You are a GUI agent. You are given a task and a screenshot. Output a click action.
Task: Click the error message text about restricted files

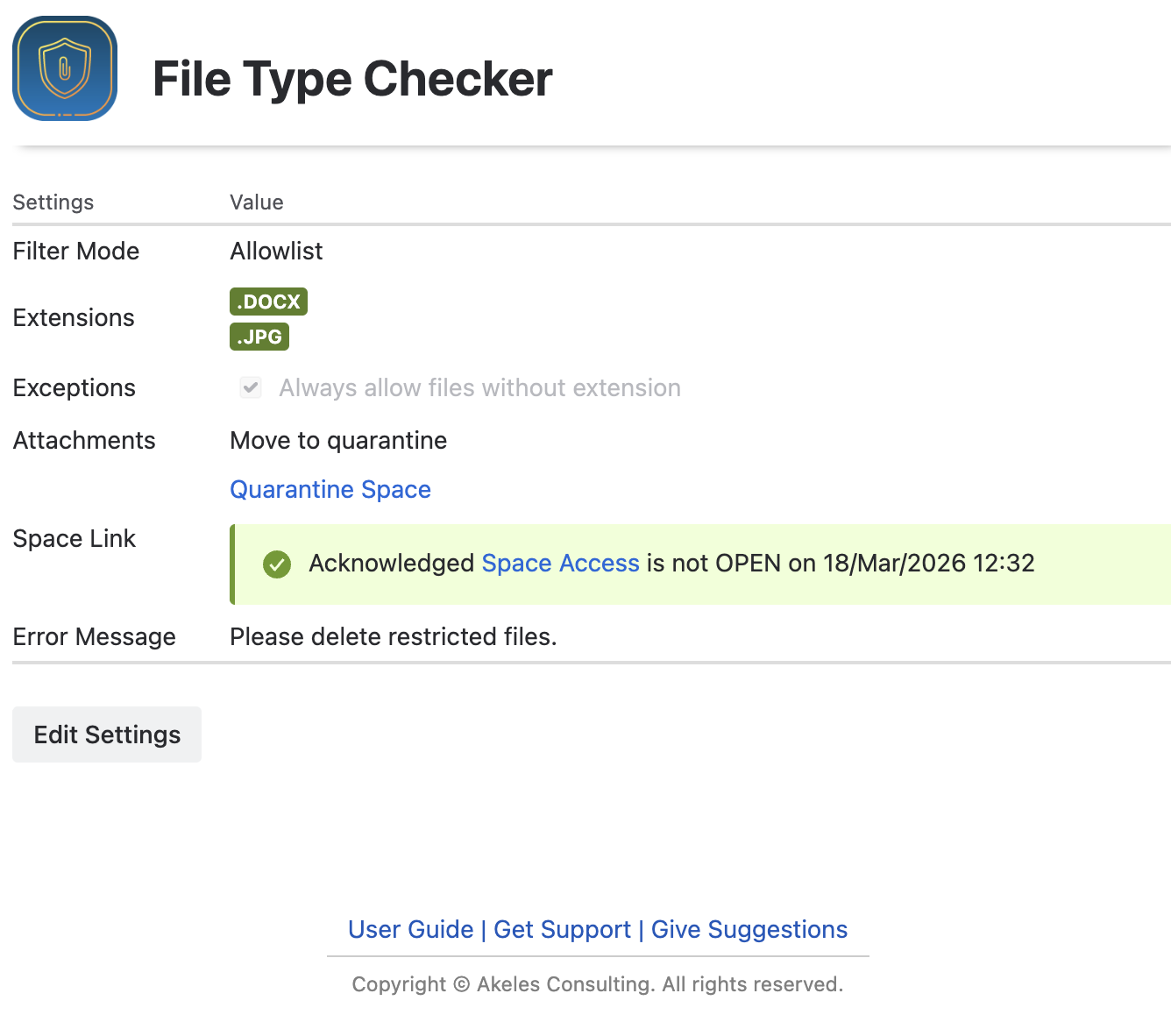tap(394, 636)
